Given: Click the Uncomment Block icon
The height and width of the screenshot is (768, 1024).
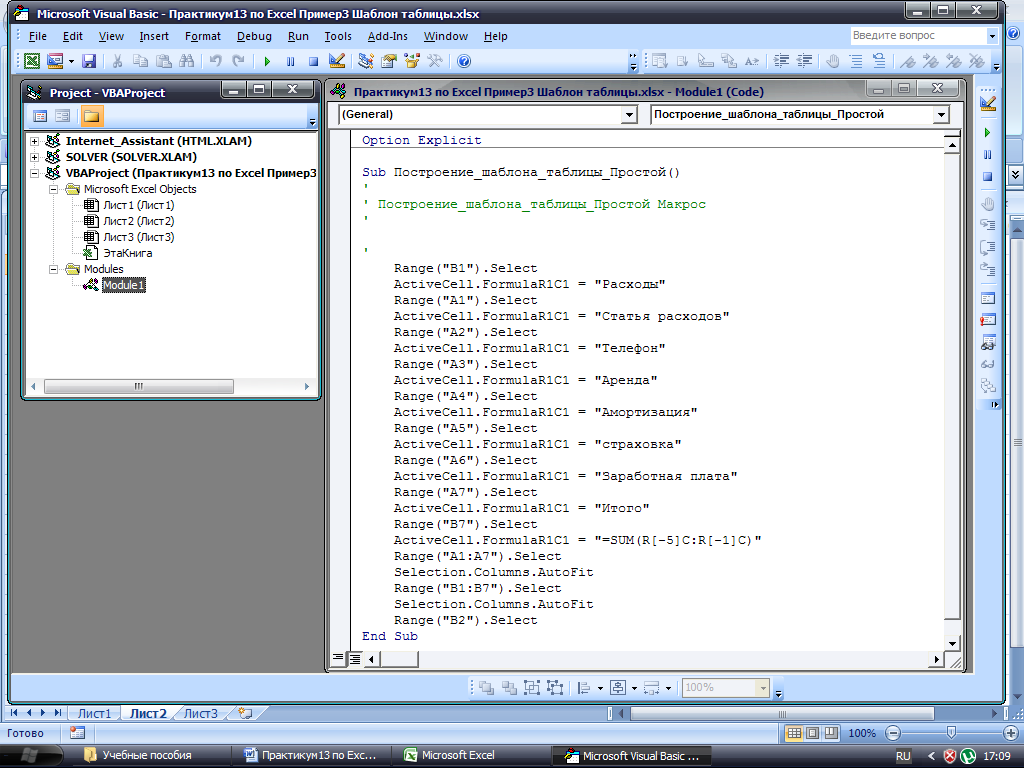Looking at the screenshot, I should point(879,61).
